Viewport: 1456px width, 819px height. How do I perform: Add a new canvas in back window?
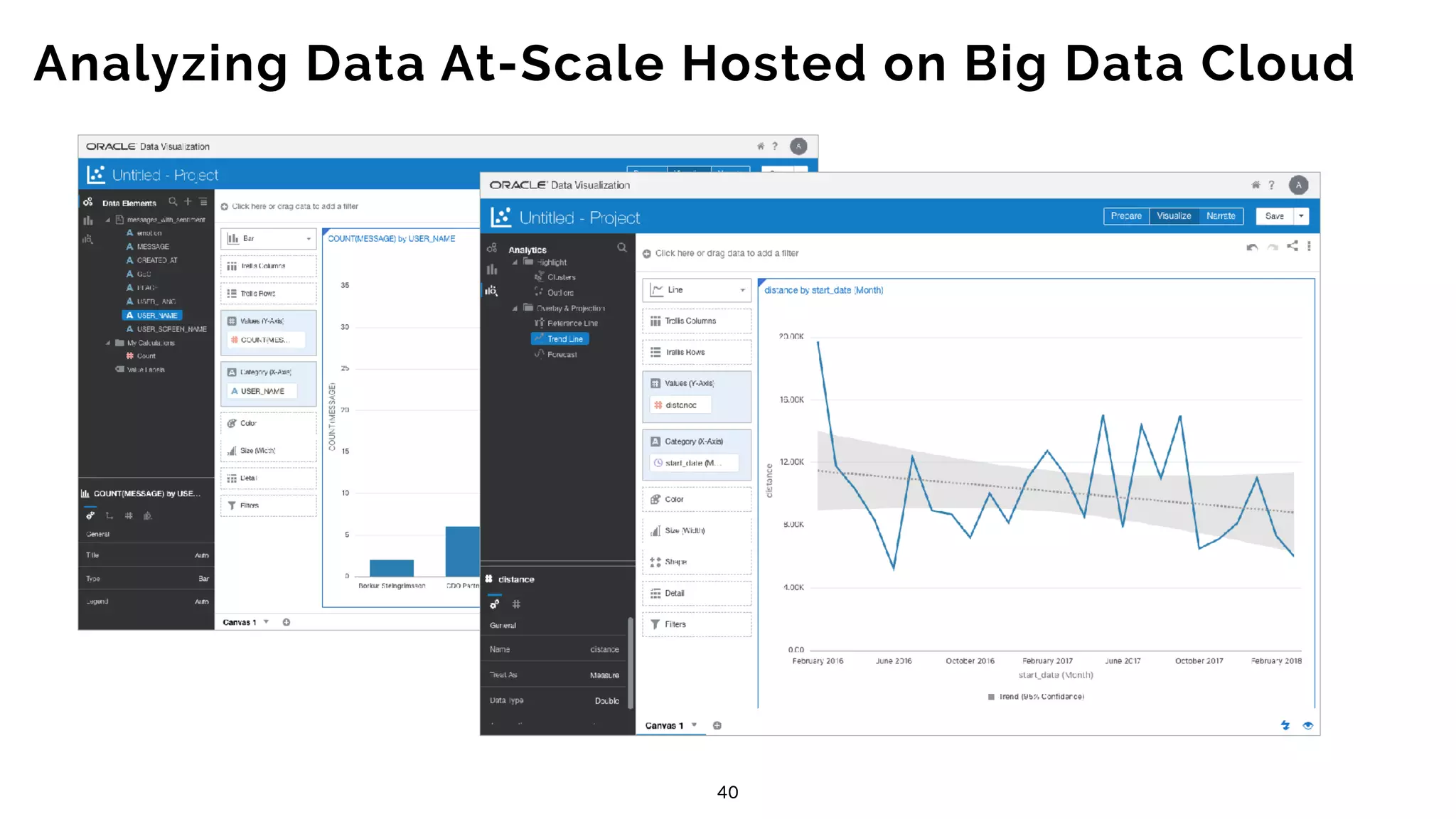tap(287, 622)
